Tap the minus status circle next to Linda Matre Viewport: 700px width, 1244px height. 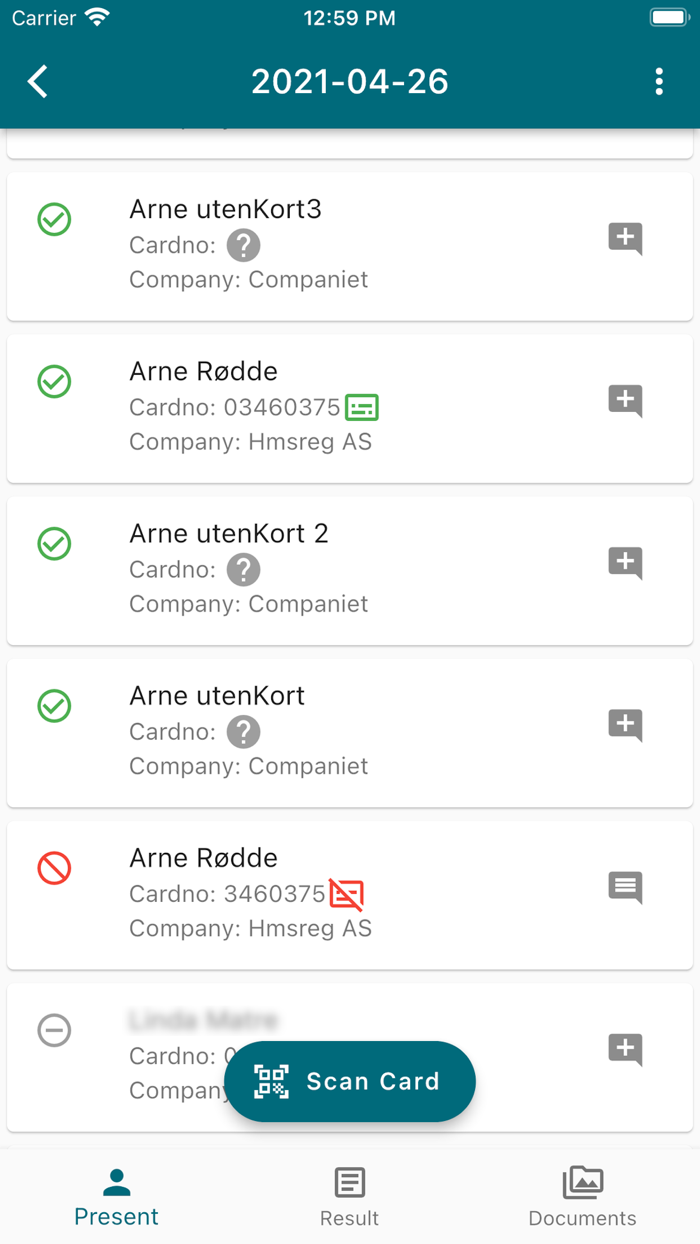point(54,1031)
